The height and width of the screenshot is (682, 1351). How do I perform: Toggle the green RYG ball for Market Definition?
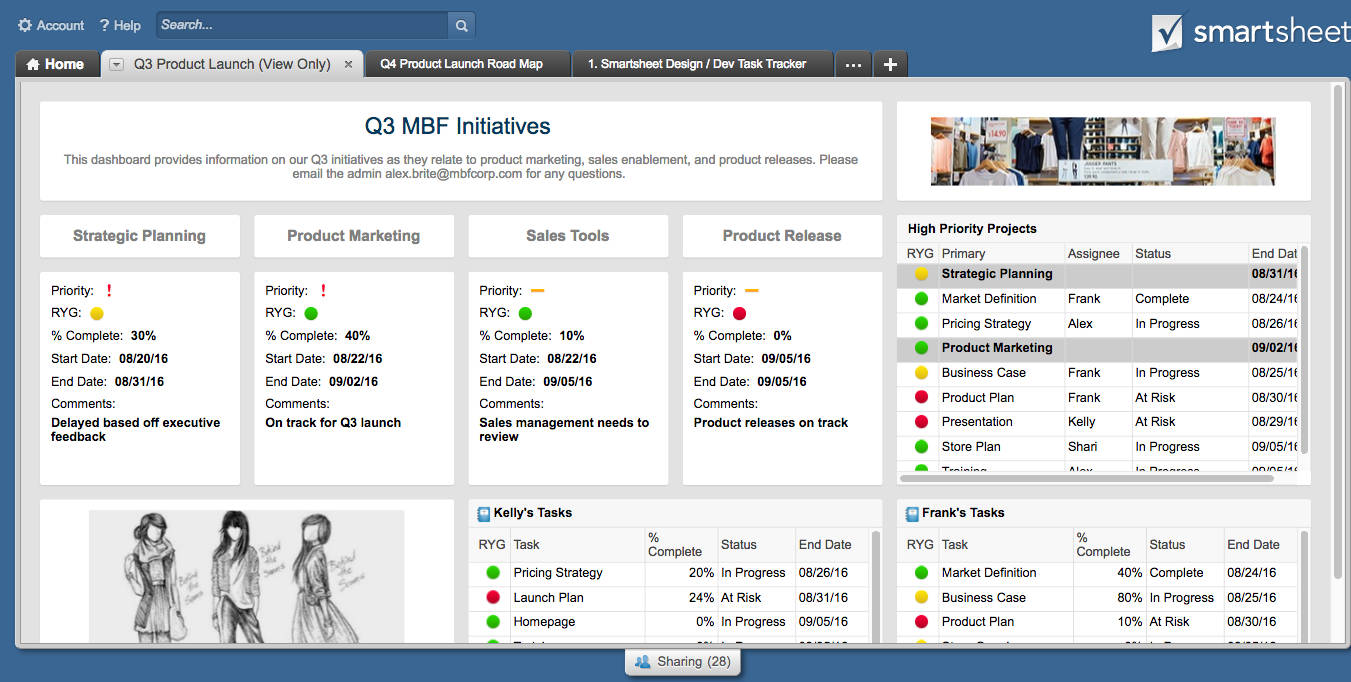click(x=920, y=298)
